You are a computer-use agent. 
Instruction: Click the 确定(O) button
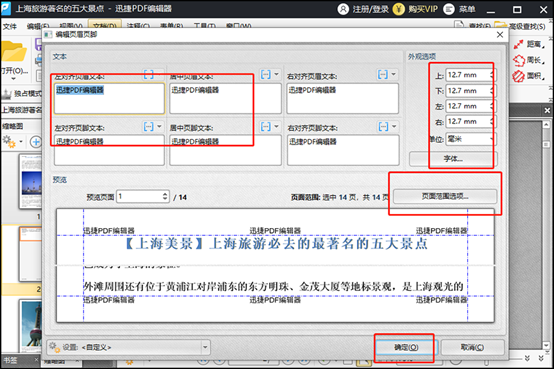(406, 347)
